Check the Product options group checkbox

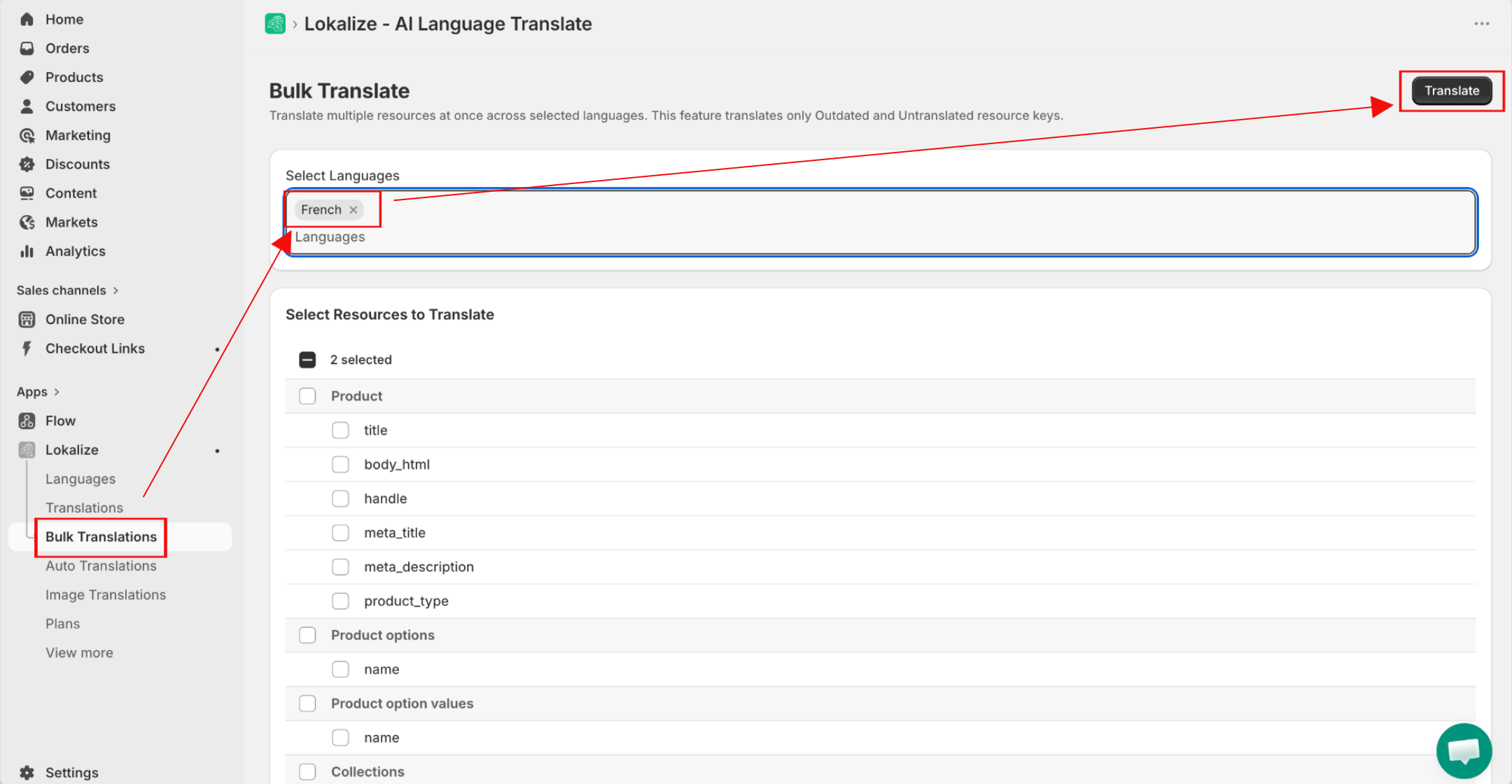tap(307, 636)
